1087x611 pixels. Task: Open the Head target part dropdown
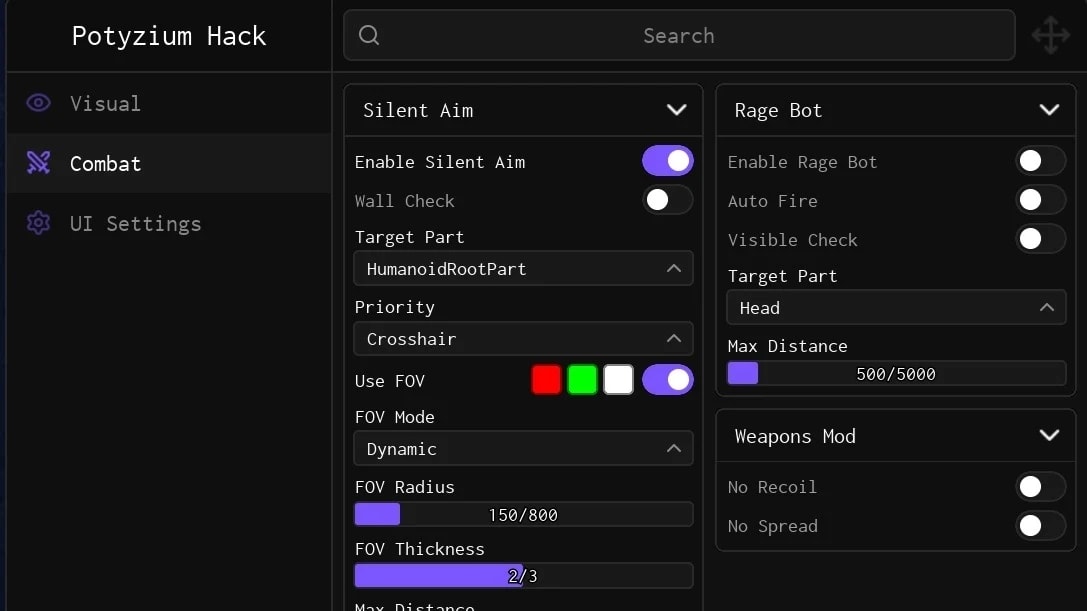click(x=896, y=307)
